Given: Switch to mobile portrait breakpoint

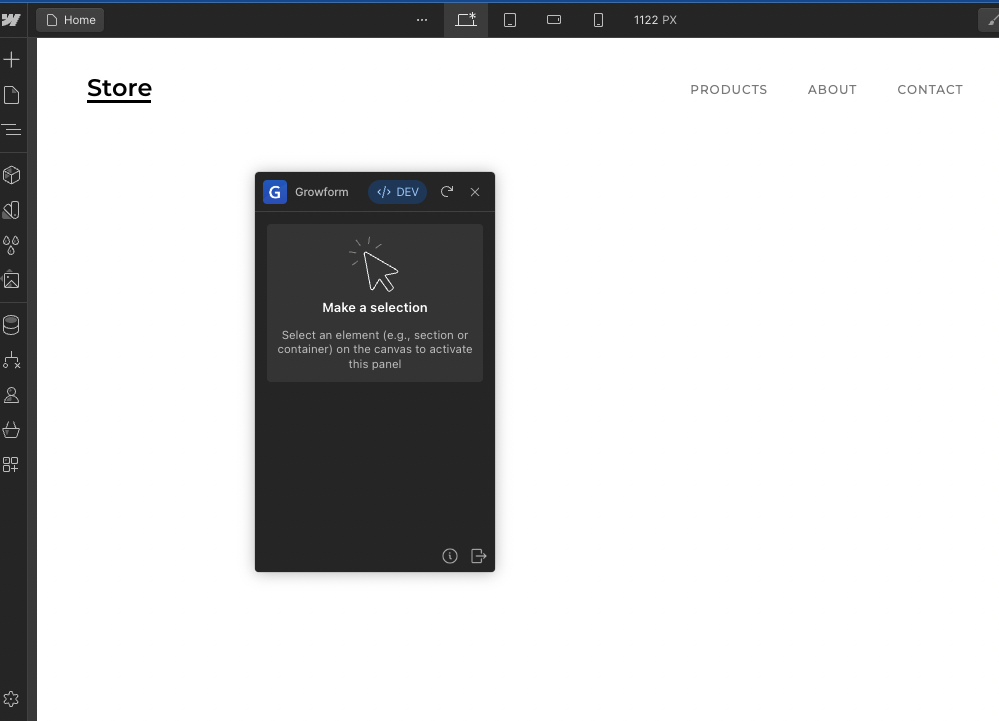Looking at the screenshot, I should tap(598, 20).
